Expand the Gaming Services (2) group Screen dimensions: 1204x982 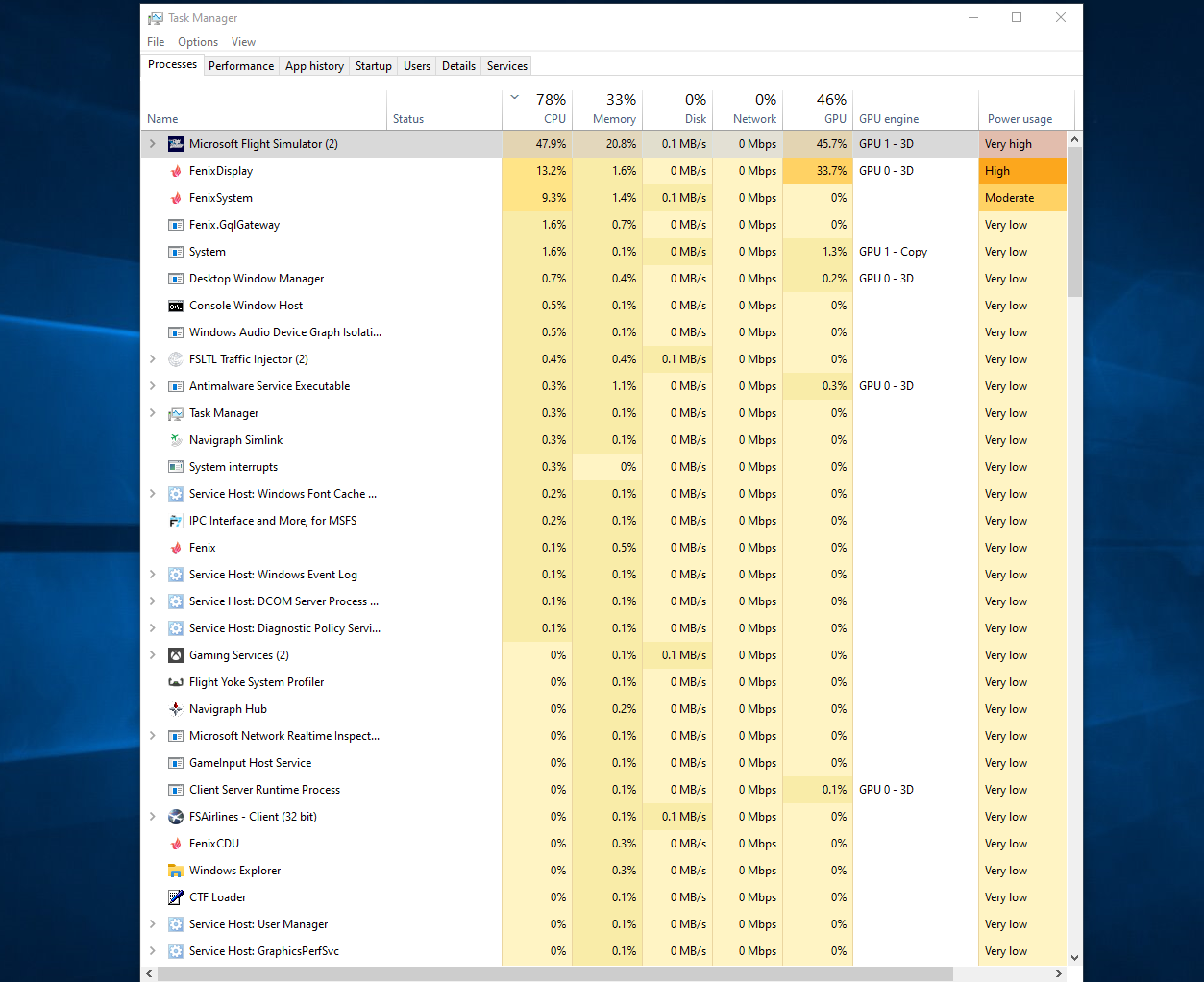pyautogui.click(x=152, y=655)
